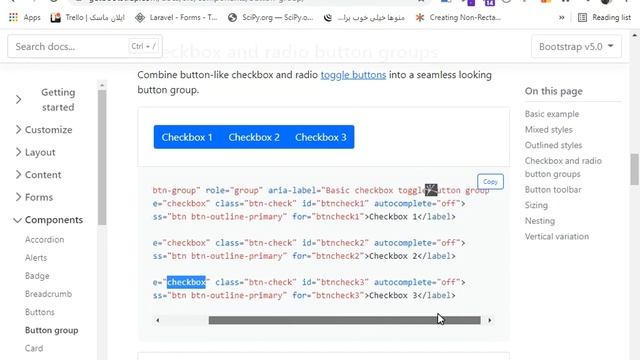Open the SciPy.org bookmark
This screenshot has width=640, height=360.
pos(271,18)
